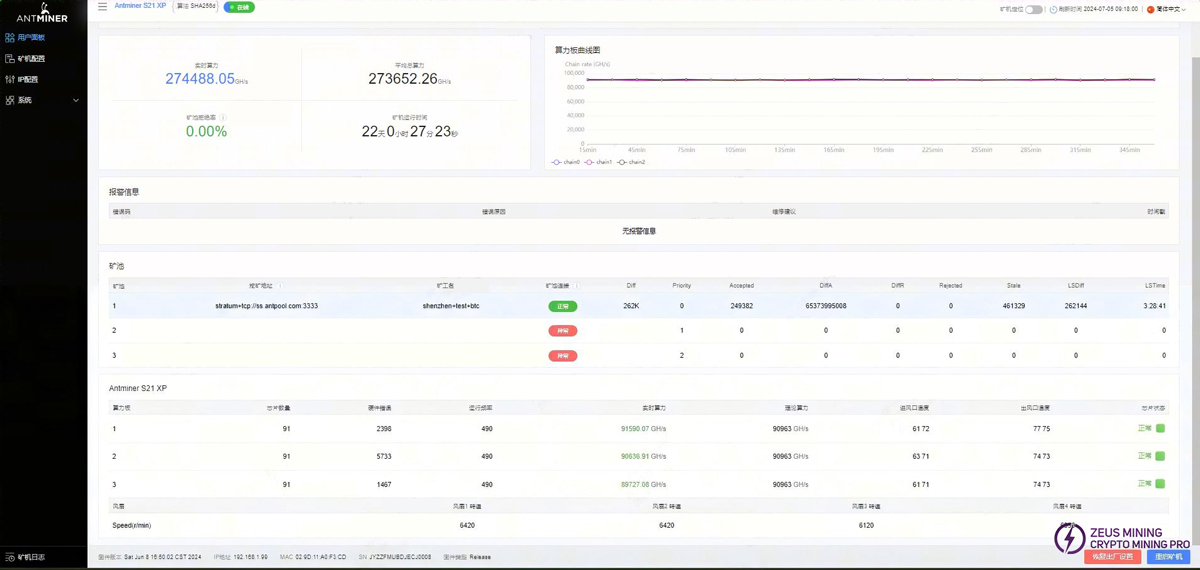Click the green chip status square for board 2
Image resolution: width=1200 pixels, height=570 pixels.
point(1160,456)
